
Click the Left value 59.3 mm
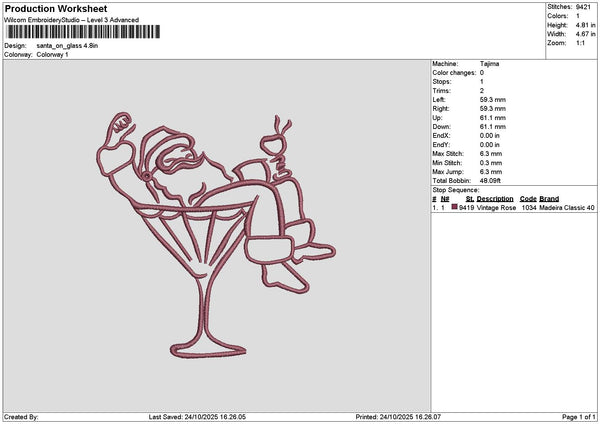click(492, 100)
